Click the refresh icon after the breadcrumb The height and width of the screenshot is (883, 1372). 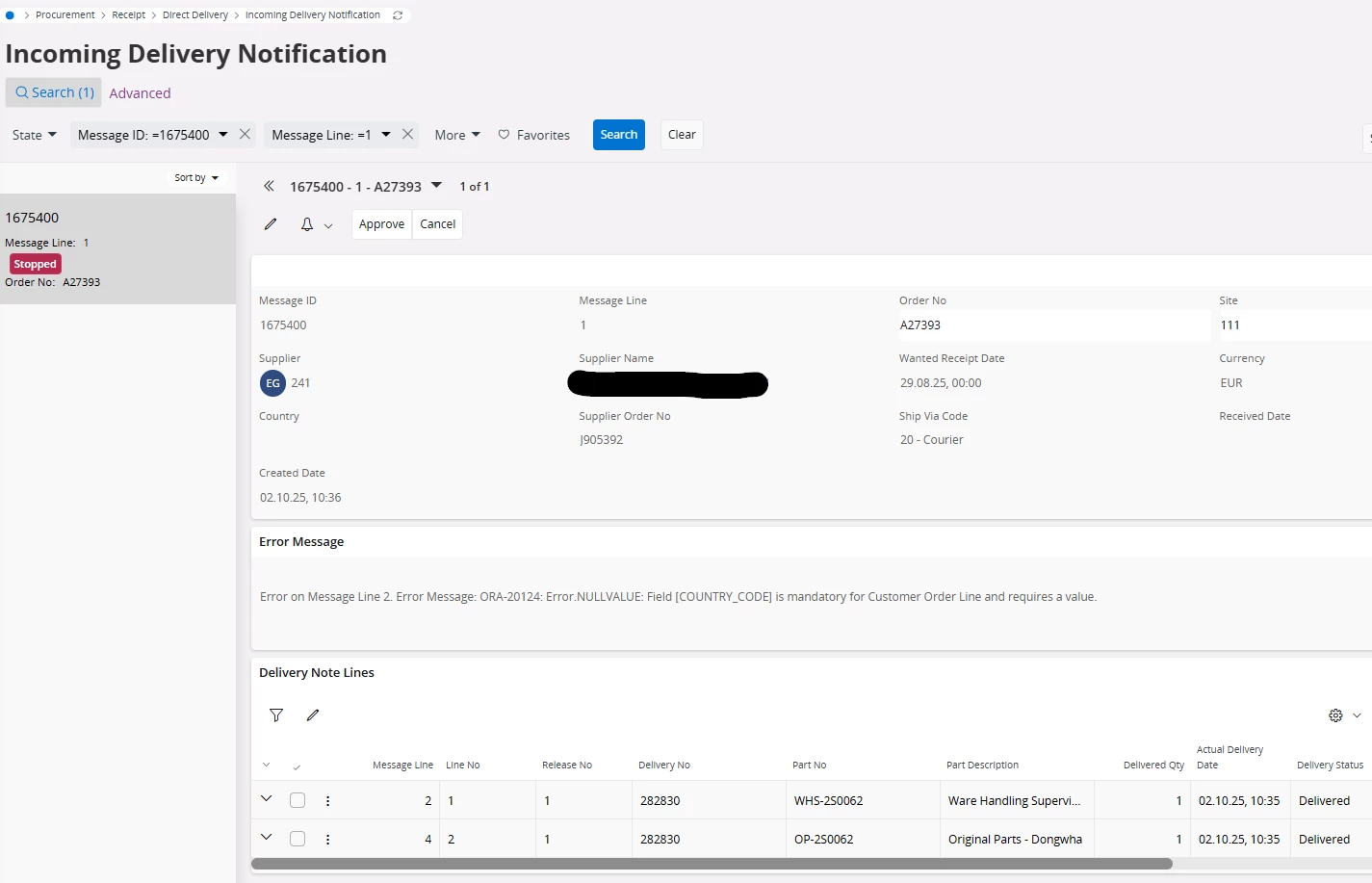[x=398, y=15]
